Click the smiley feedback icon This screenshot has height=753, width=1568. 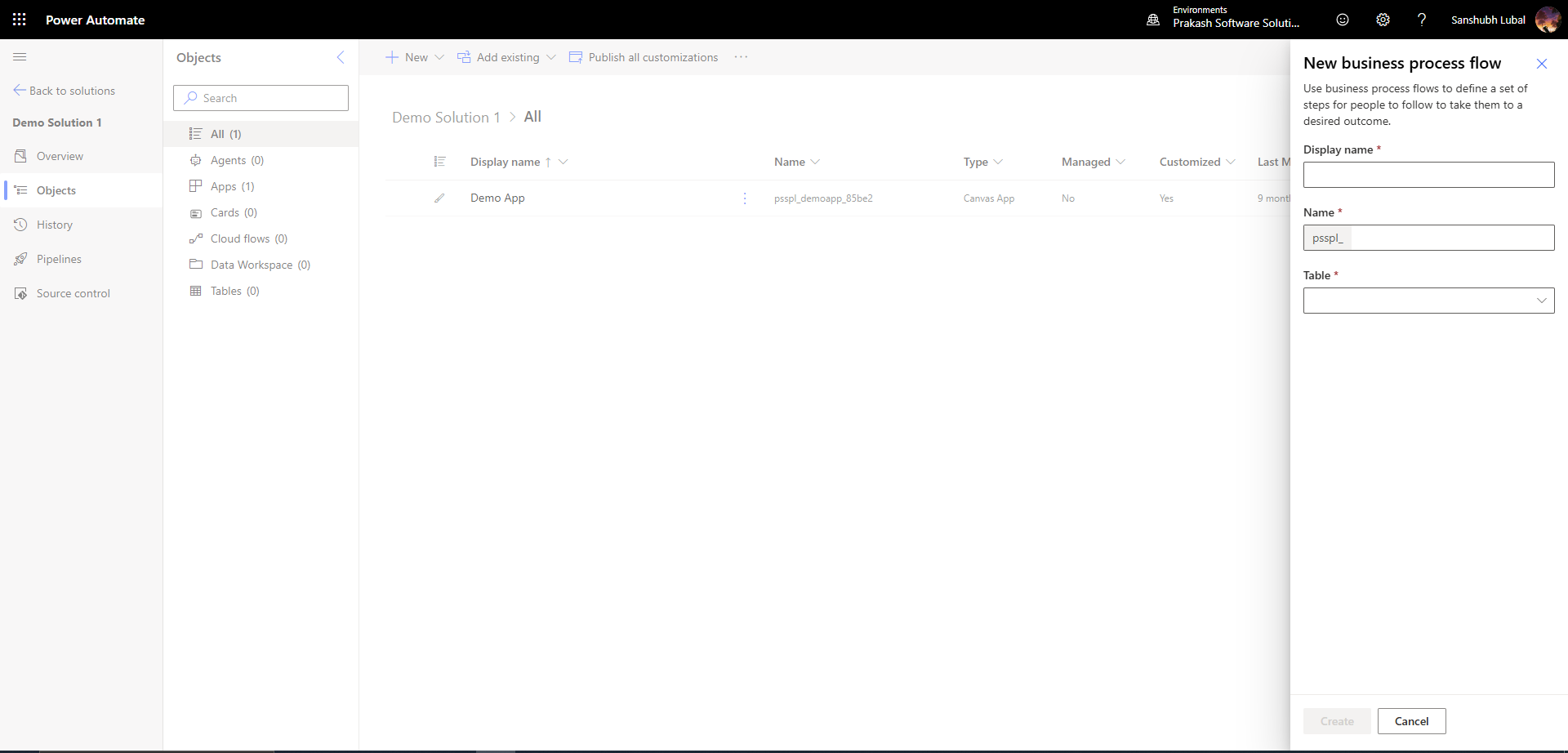pyautogui.click(x=1342, y=20)
